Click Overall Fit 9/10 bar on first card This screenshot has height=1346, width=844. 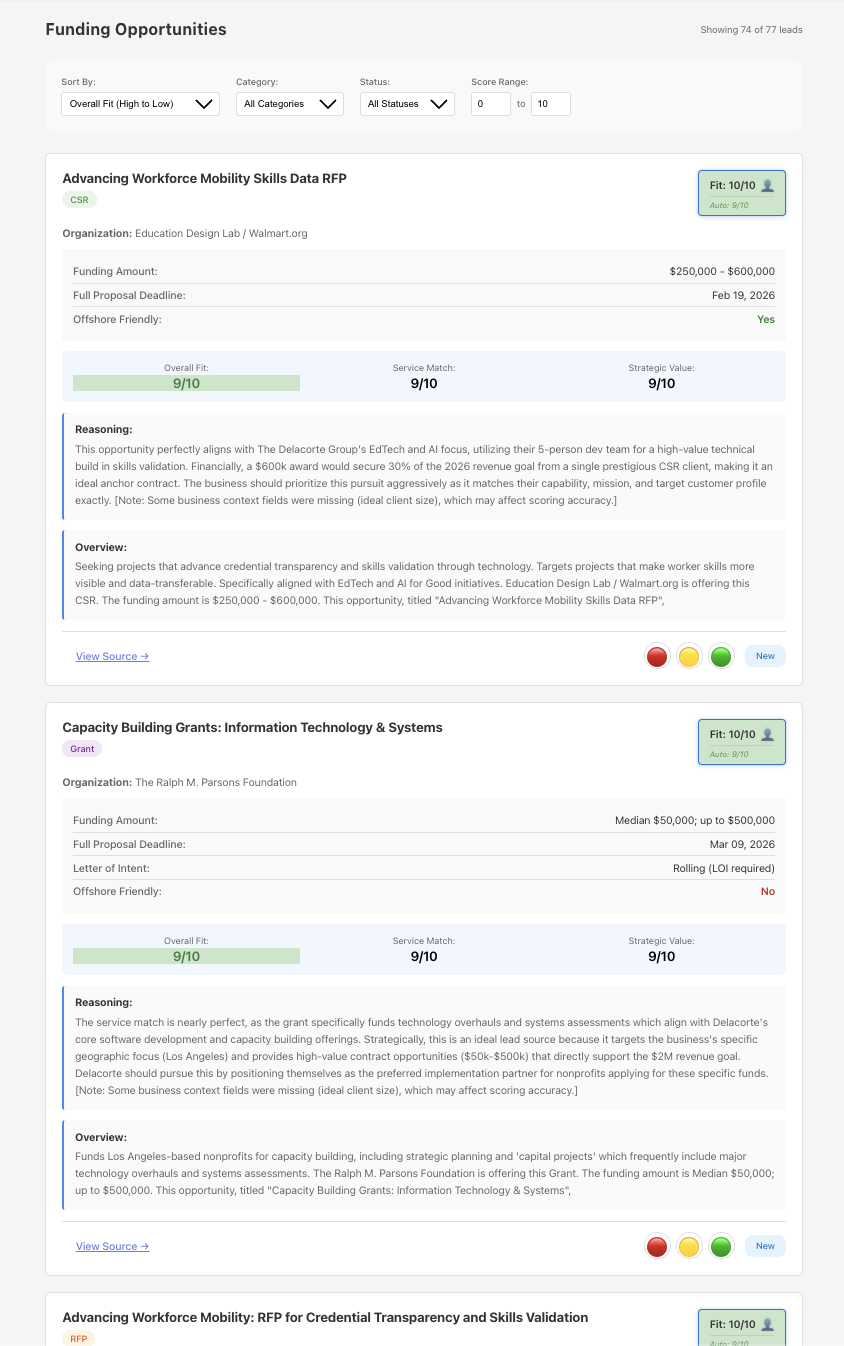click(x=186, y=383)
